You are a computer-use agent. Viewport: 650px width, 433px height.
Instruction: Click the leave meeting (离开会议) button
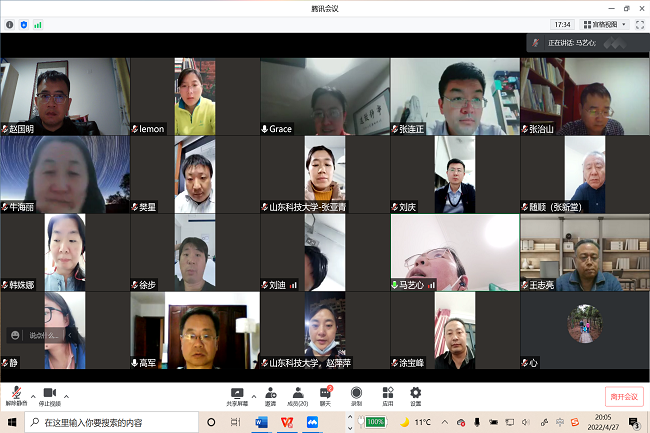tap(624, 396)
